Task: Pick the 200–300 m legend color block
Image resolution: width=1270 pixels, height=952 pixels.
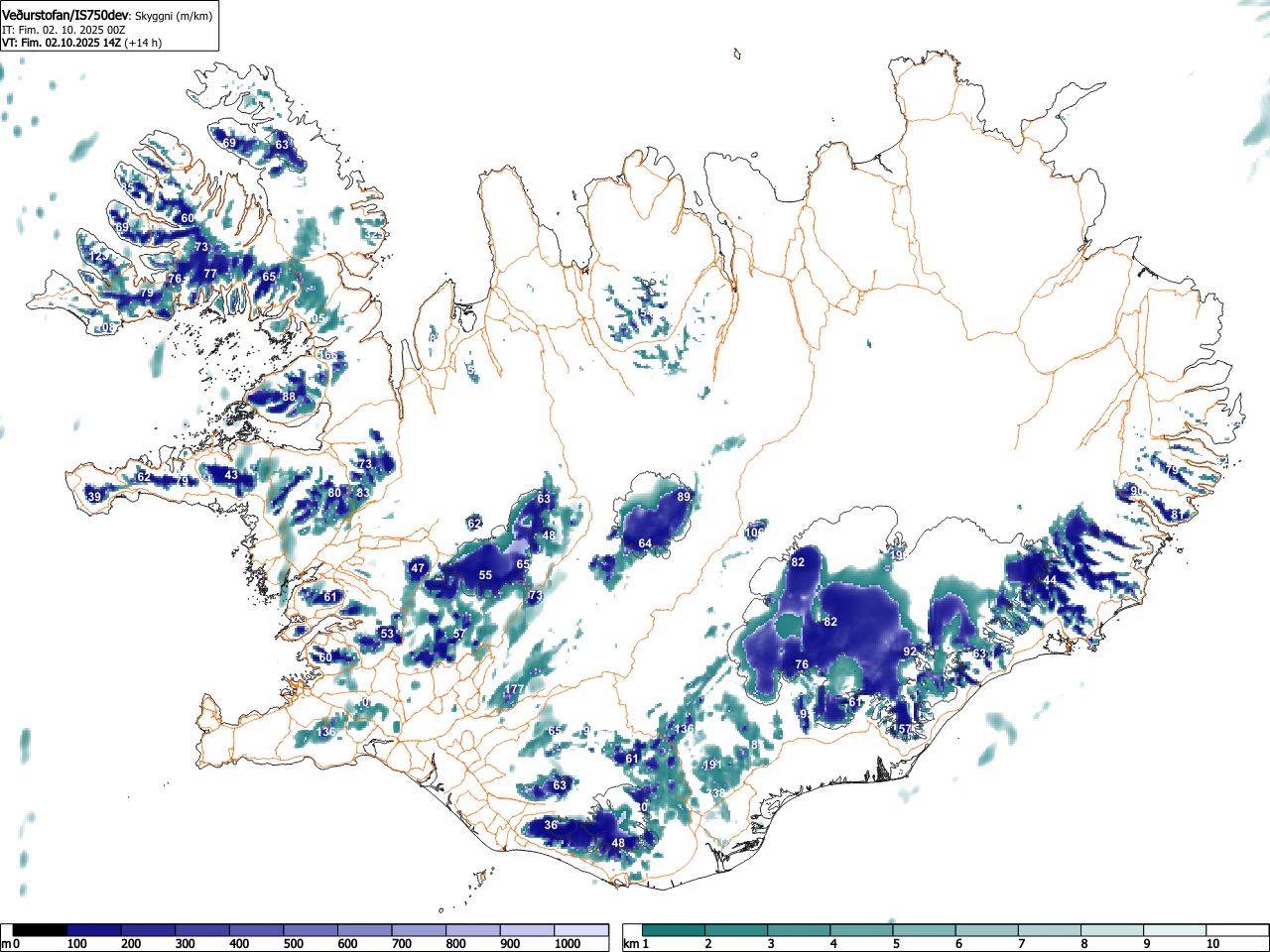Action: pyautogui.click(x=149, y=930)
